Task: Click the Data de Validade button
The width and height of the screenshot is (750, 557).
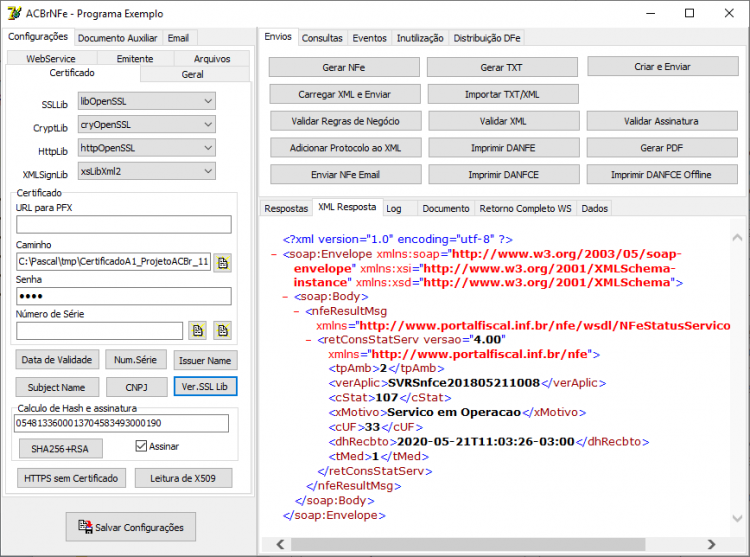Action: [x=57, y=360]
